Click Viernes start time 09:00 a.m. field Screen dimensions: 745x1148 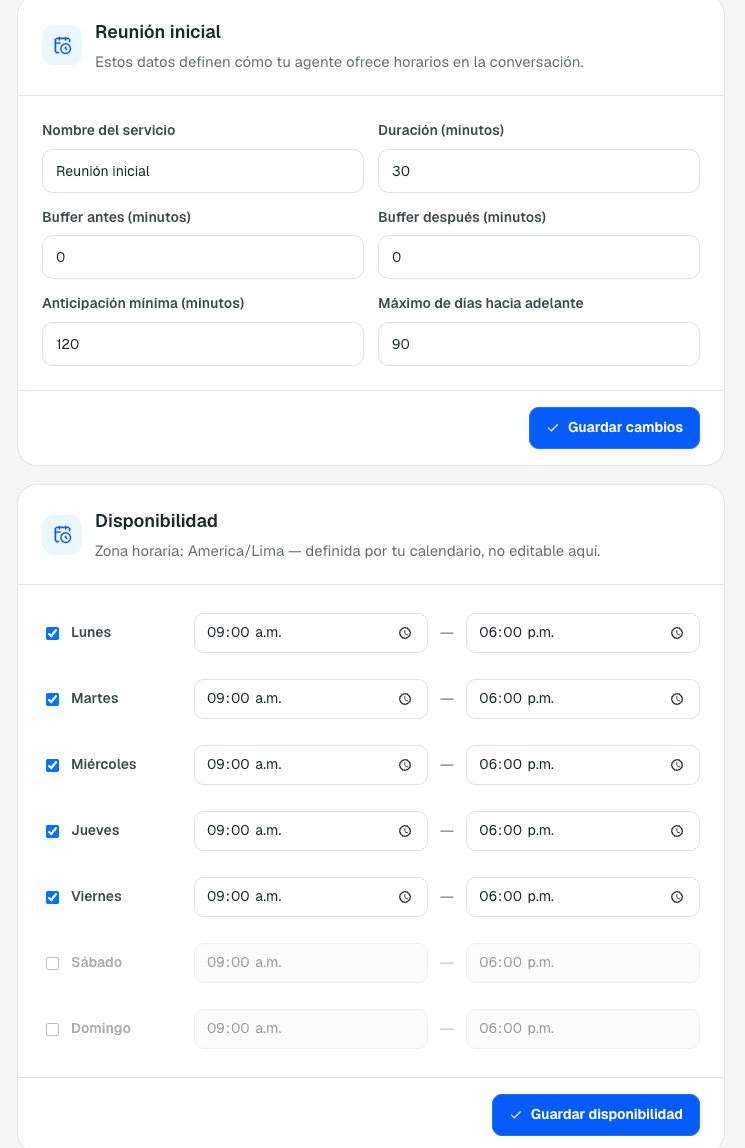pyautogui.click(x=310, y=896)
